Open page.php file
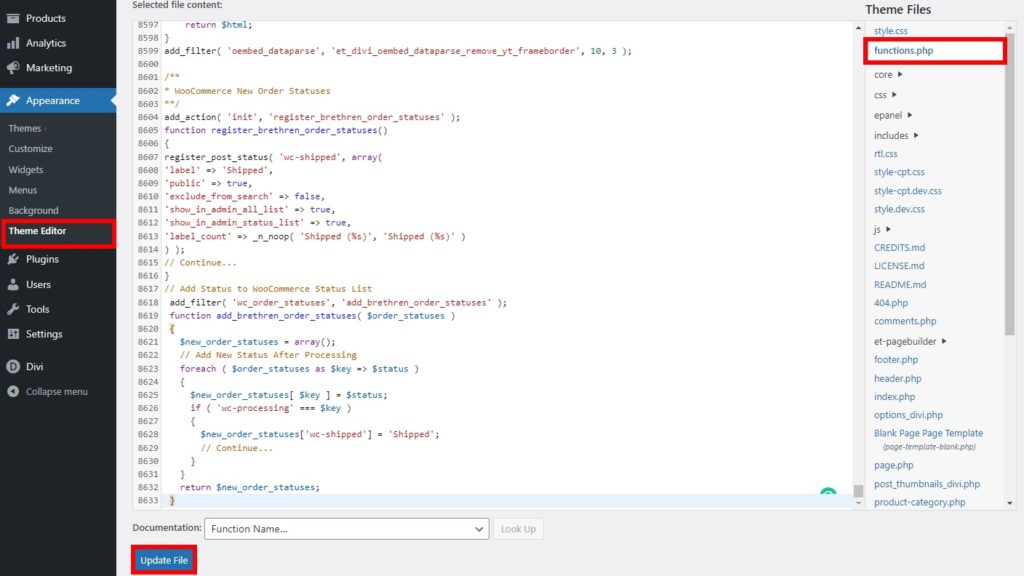The height and width of the screenshot is (576, 1024). (x=893, y=465)
